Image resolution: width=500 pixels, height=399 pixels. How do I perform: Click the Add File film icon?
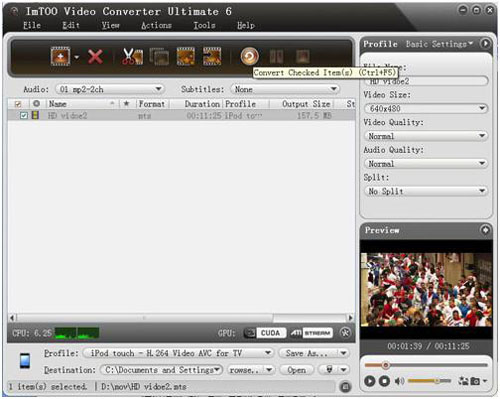tap(60, 56)
